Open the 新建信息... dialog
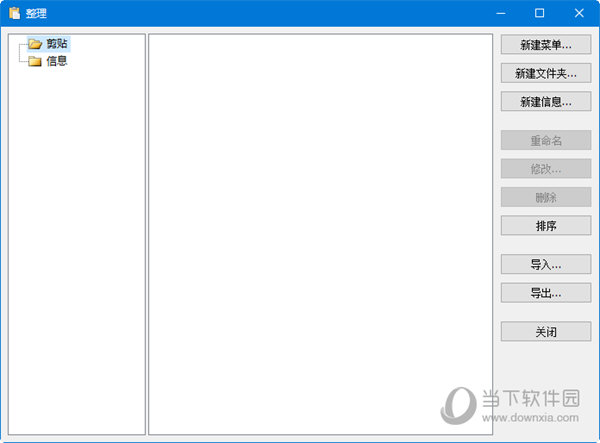This screenshot has height=443, width=600. 546,101
